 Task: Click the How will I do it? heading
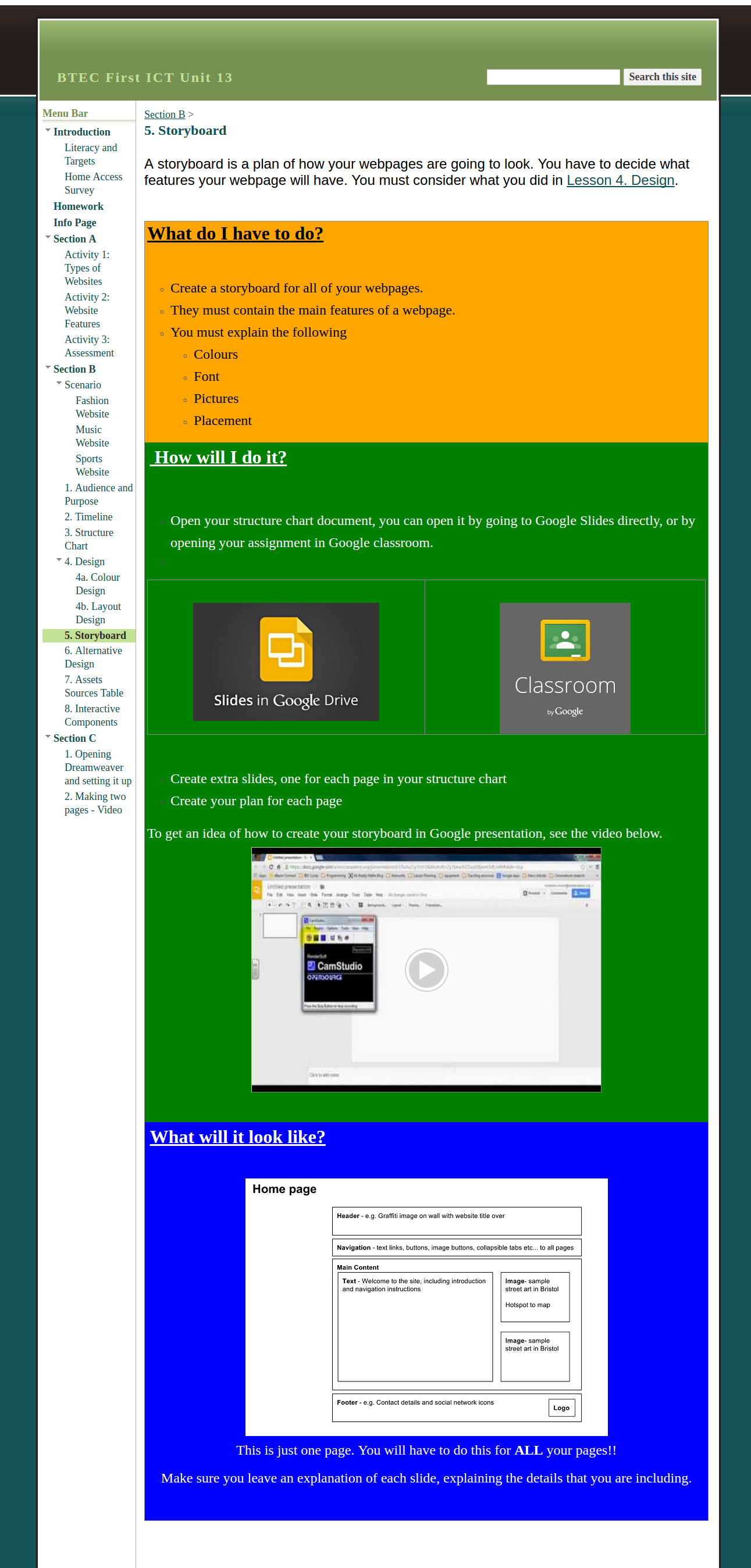219,457
